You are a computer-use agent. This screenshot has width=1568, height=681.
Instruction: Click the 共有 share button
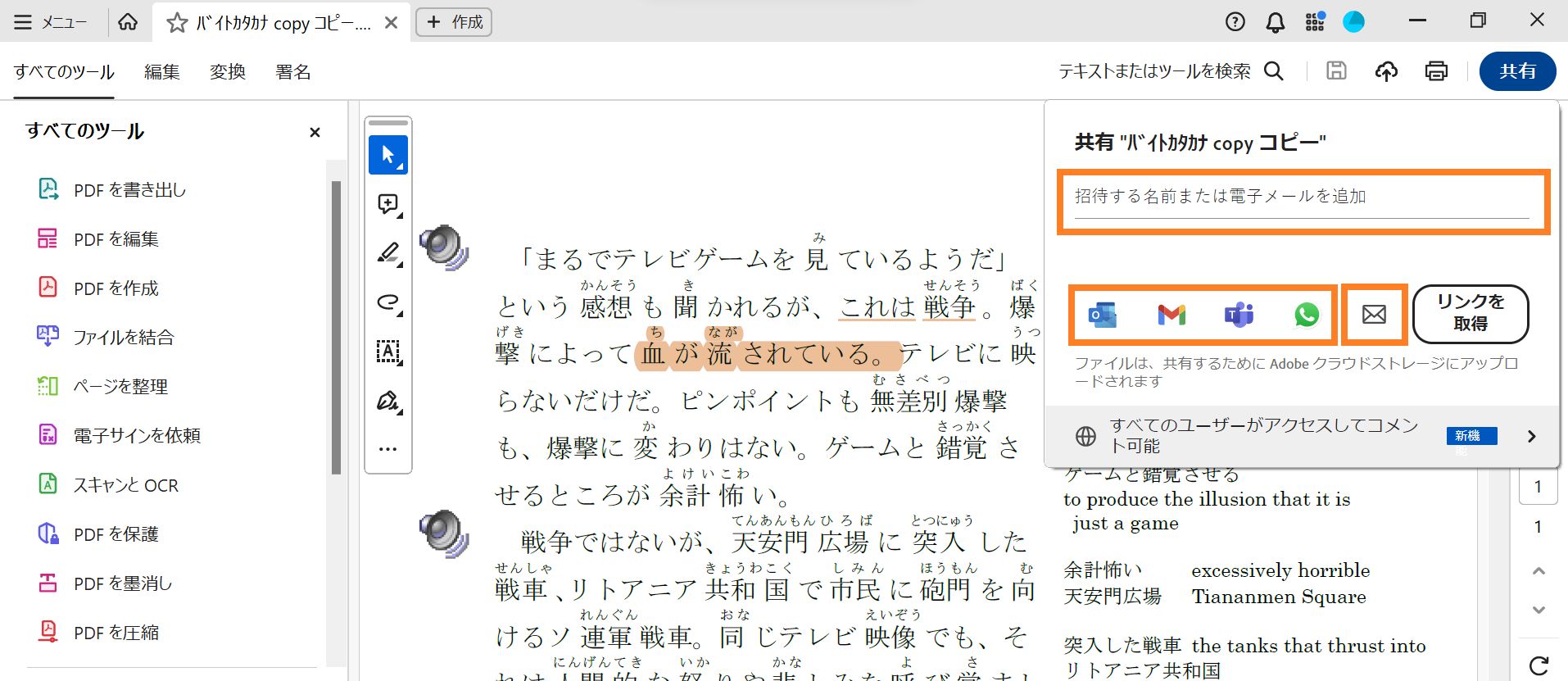[x=1517, y=71]
